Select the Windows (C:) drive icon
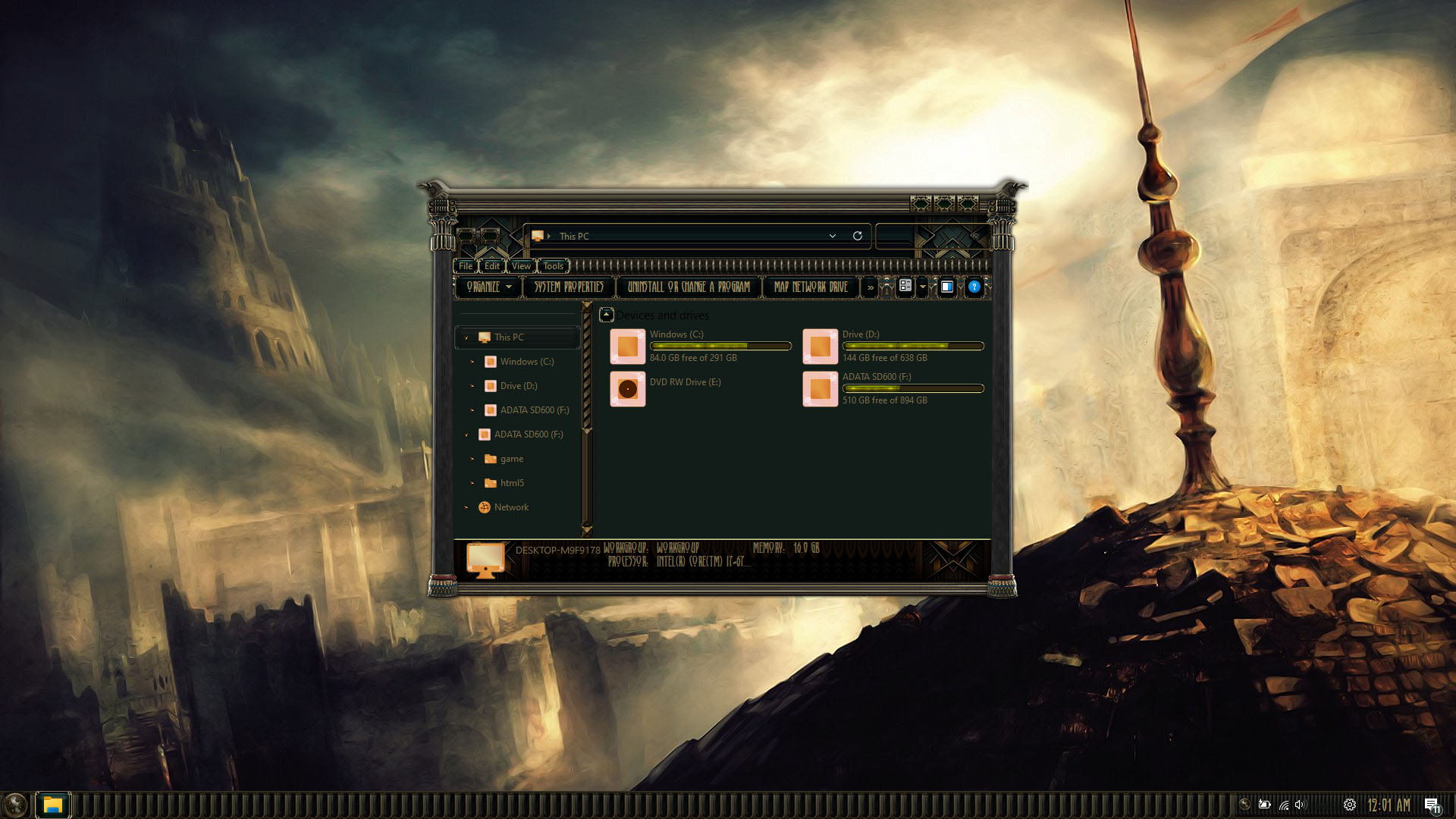This screenshot has width=1456, height=819. 628,347
